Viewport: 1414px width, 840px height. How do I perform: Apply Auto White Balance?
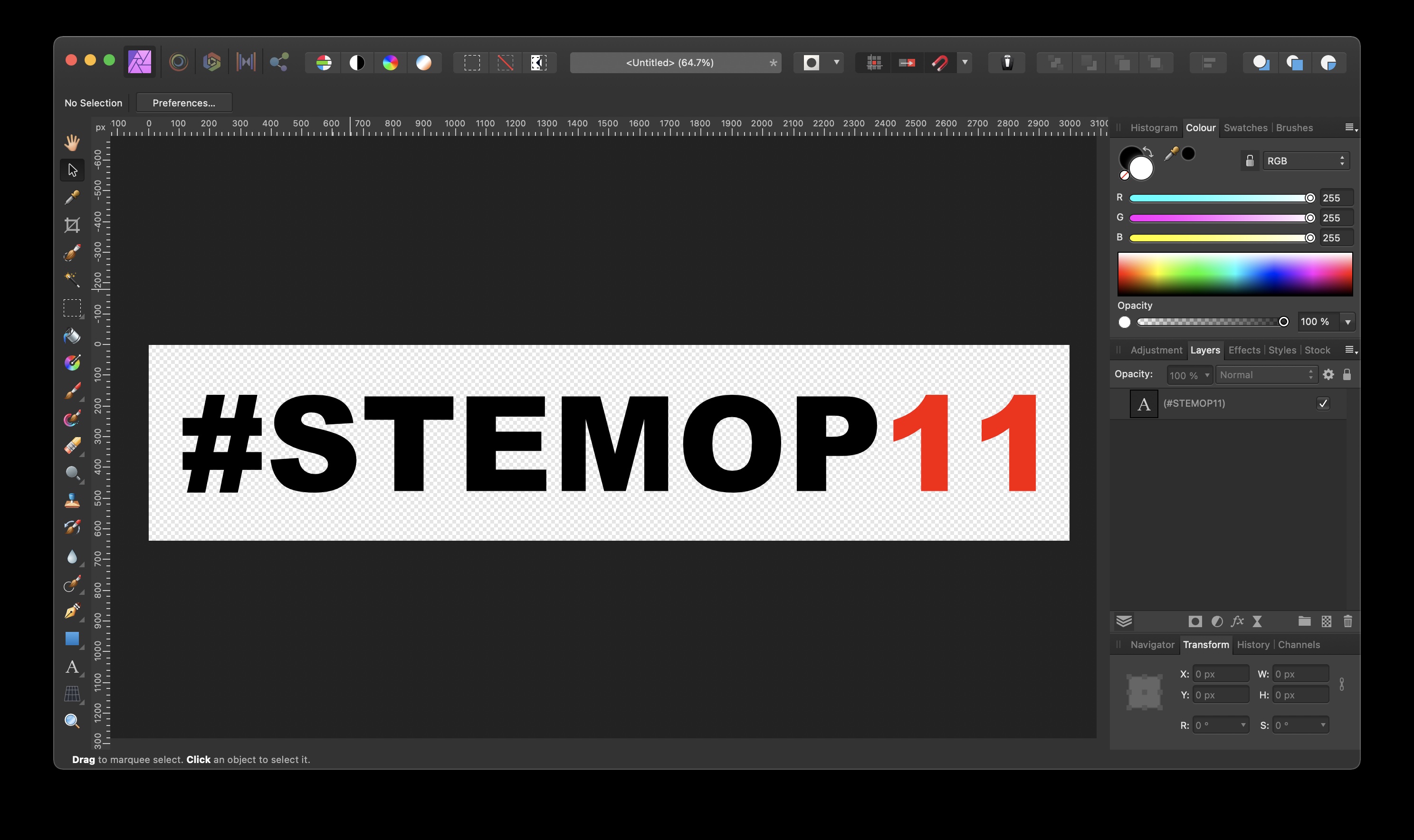pos(423,62)
